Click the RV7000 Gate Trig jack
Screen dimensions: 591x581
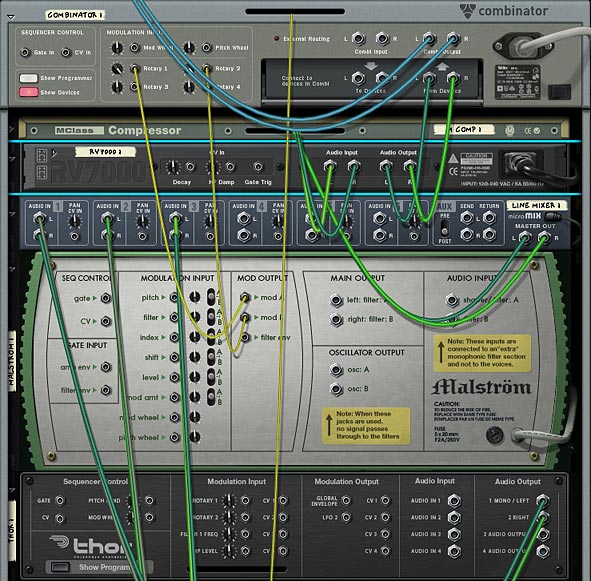click(258, 166)
